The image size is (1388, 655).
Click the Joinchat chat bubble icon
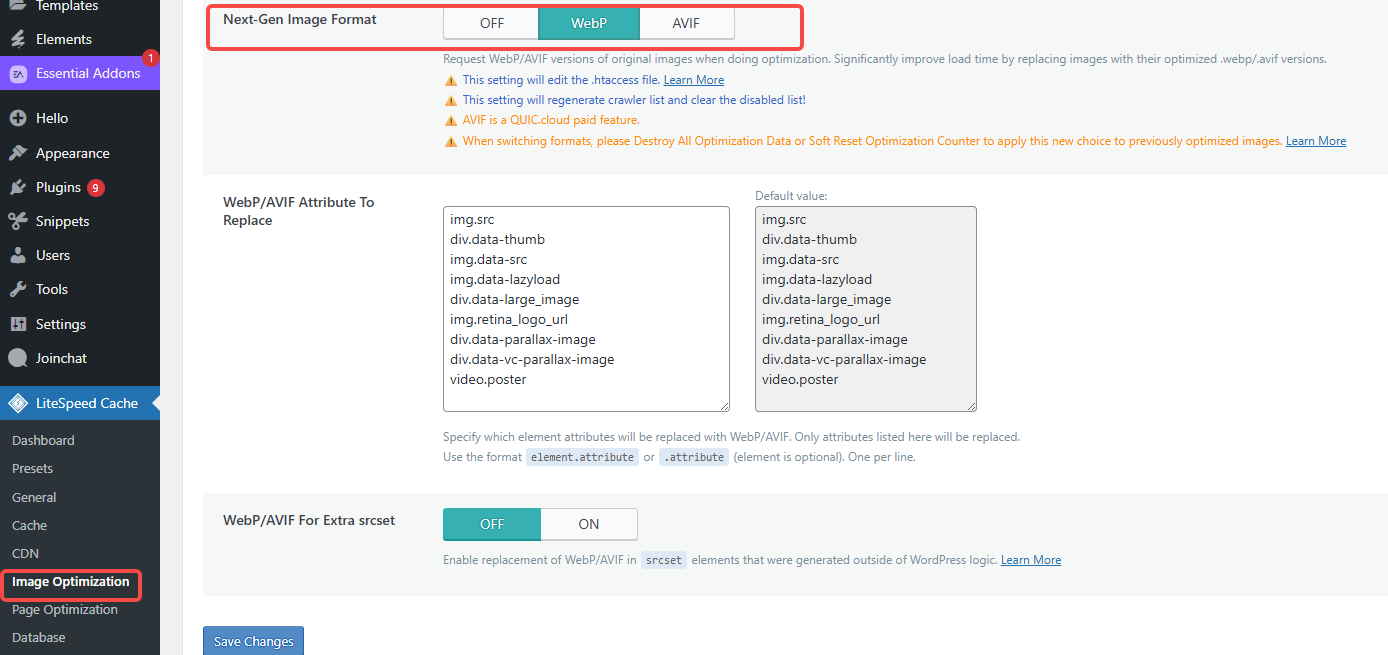[x=21, y=358]
